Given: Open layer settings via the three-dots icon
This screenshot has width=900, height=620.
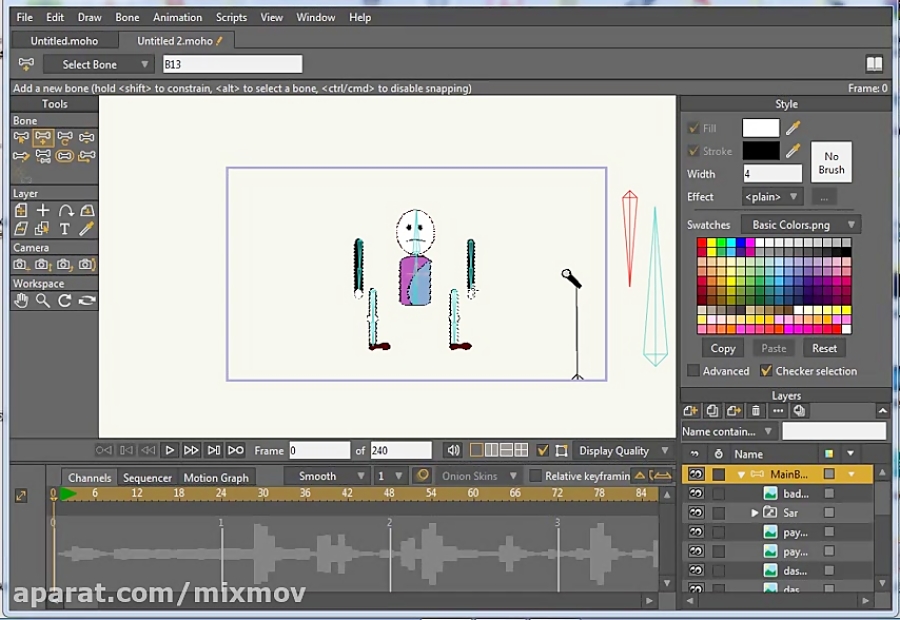Looking at the screenshot, I should tap(778, 410).
